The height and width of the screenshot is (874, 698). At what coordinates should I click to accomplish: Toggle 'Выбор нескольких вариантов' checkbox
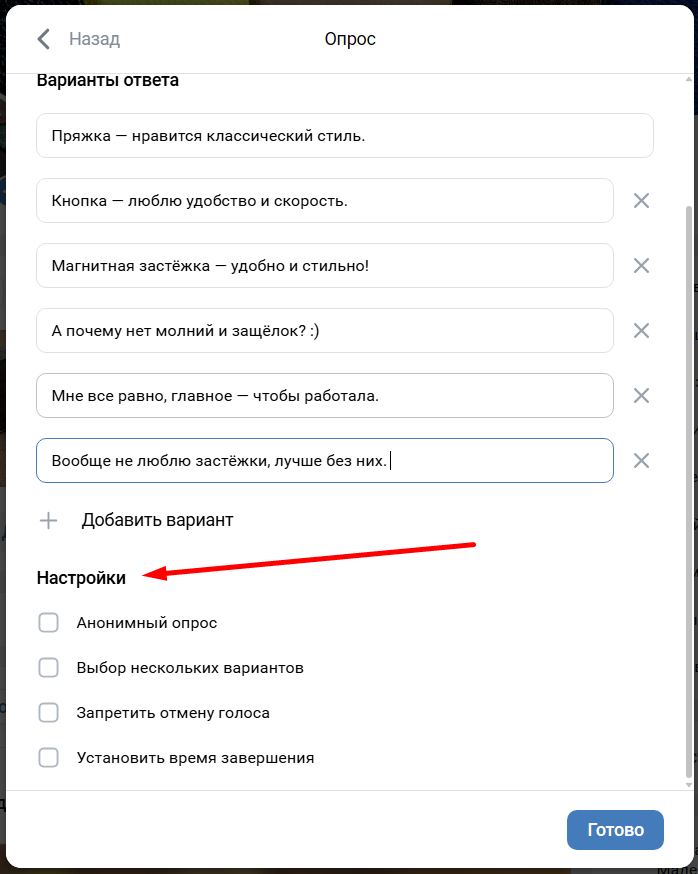48,667
